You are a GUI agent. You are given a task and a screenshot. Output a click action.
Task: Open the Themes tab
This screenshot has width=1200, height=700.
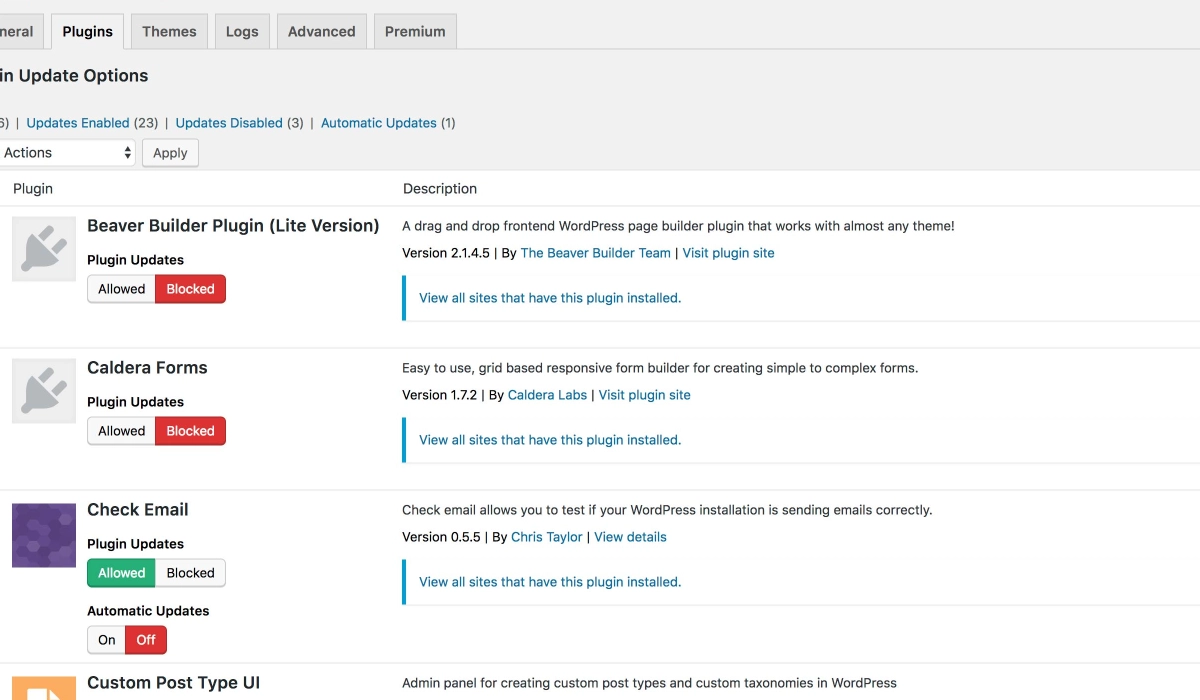[x=169, y=31]
